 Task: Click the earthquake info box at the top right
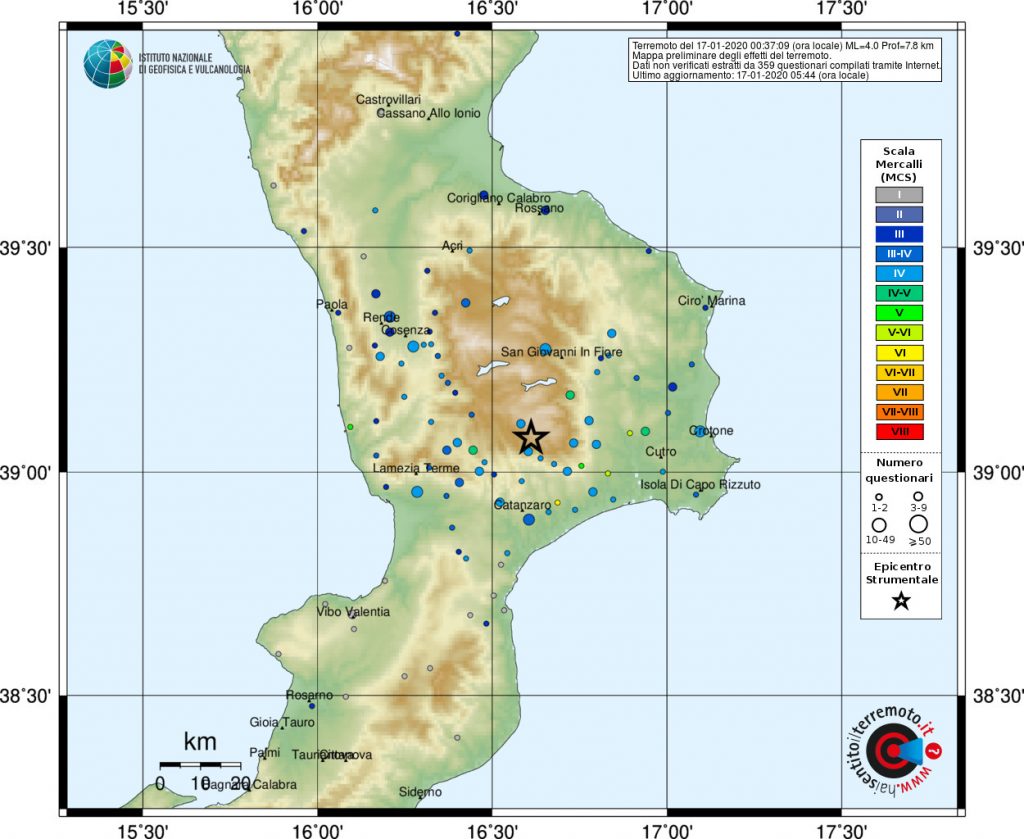tap(787, 62)
